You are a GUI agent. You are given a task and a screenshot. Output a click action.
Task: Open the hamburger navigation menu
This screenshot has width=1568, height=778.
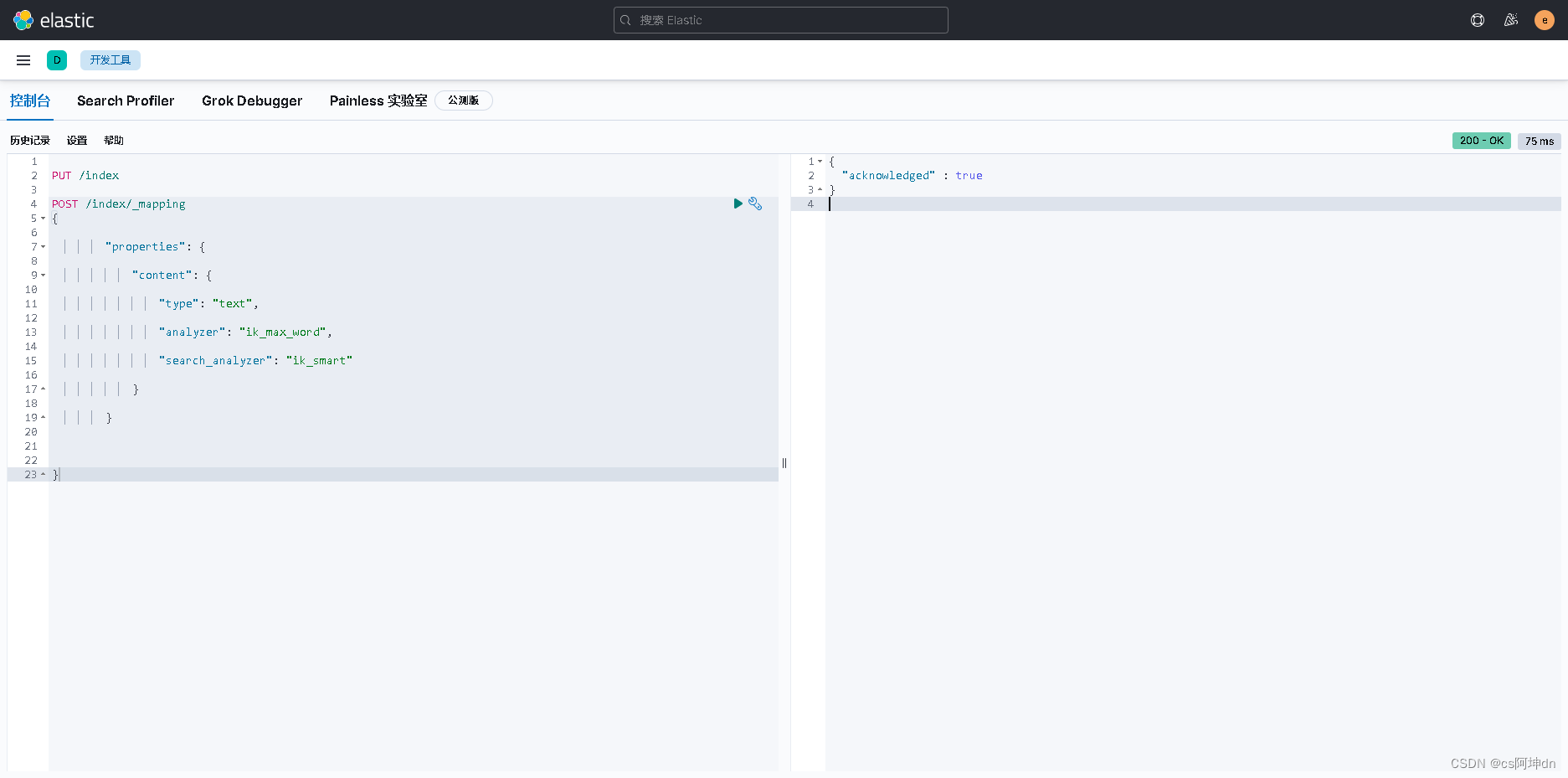[x=23, y=60]
